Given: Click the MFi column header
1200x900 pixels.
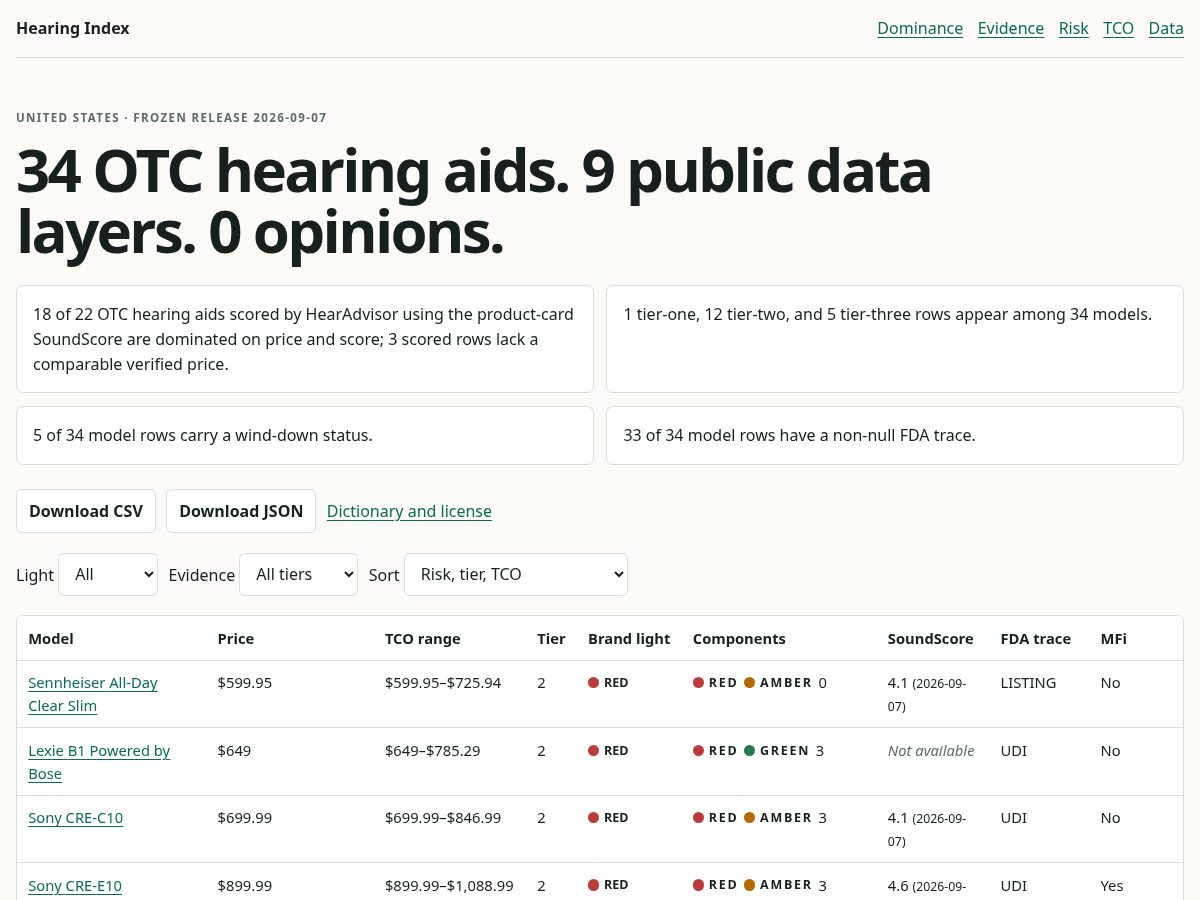Looking at the screenshot, I should 1114,639.
